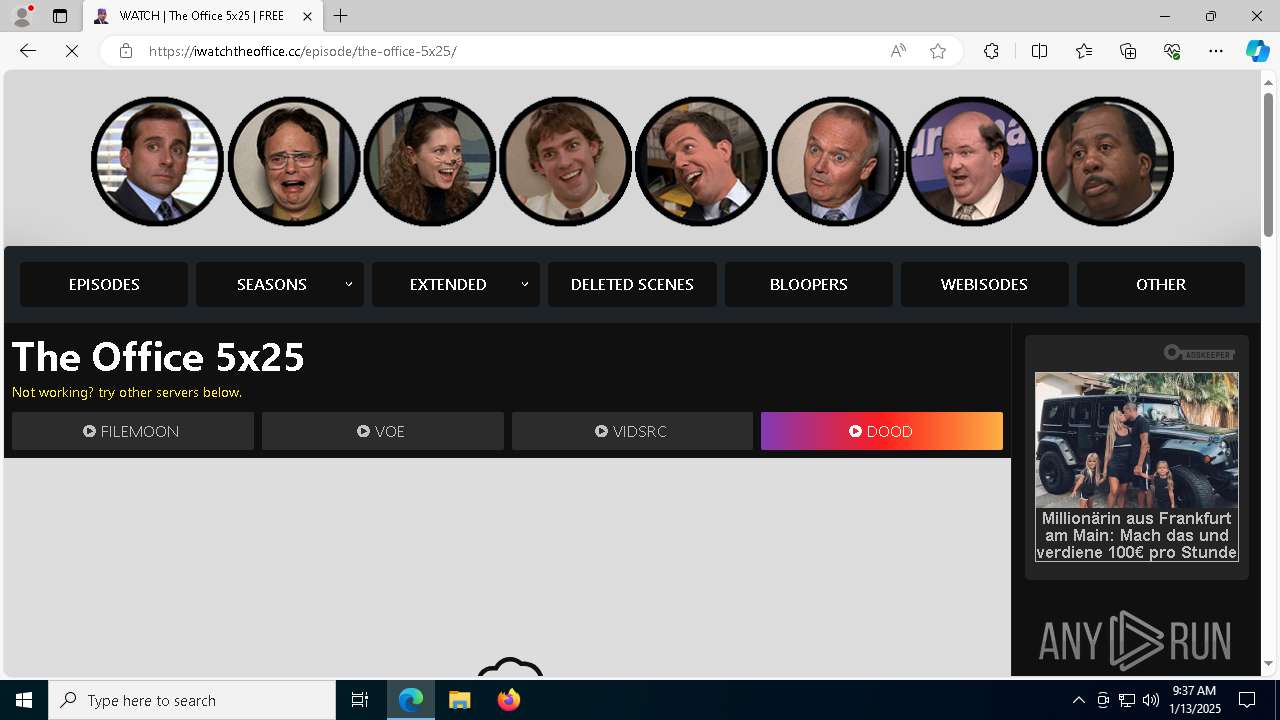
Task: Expand the SEASONS dropdown chevron
Action: coord(349,284)
